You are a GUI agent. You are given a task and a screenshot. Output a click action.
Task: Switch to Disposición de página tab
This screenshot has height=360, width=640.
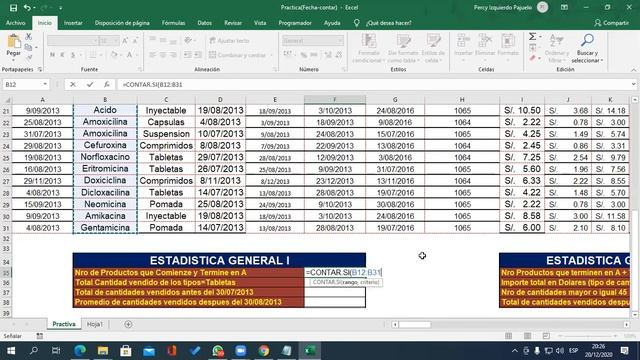(122, 23)
